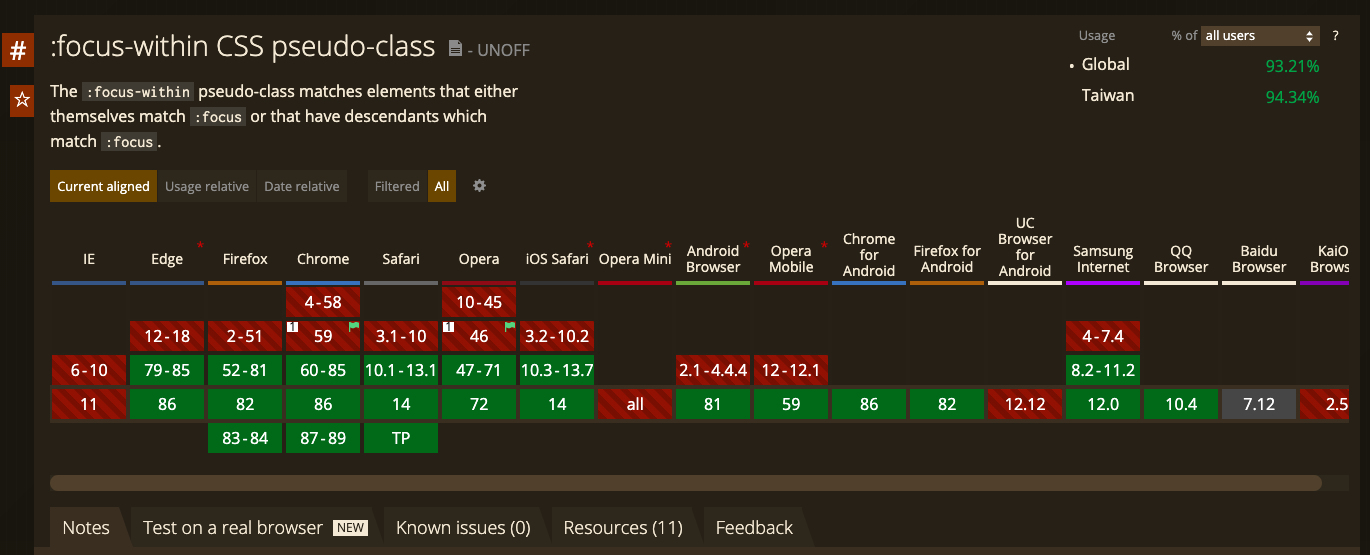Click the hash permalink icon
The height and width of the screenshot is (555, 1370).
[x=18, y=50]
